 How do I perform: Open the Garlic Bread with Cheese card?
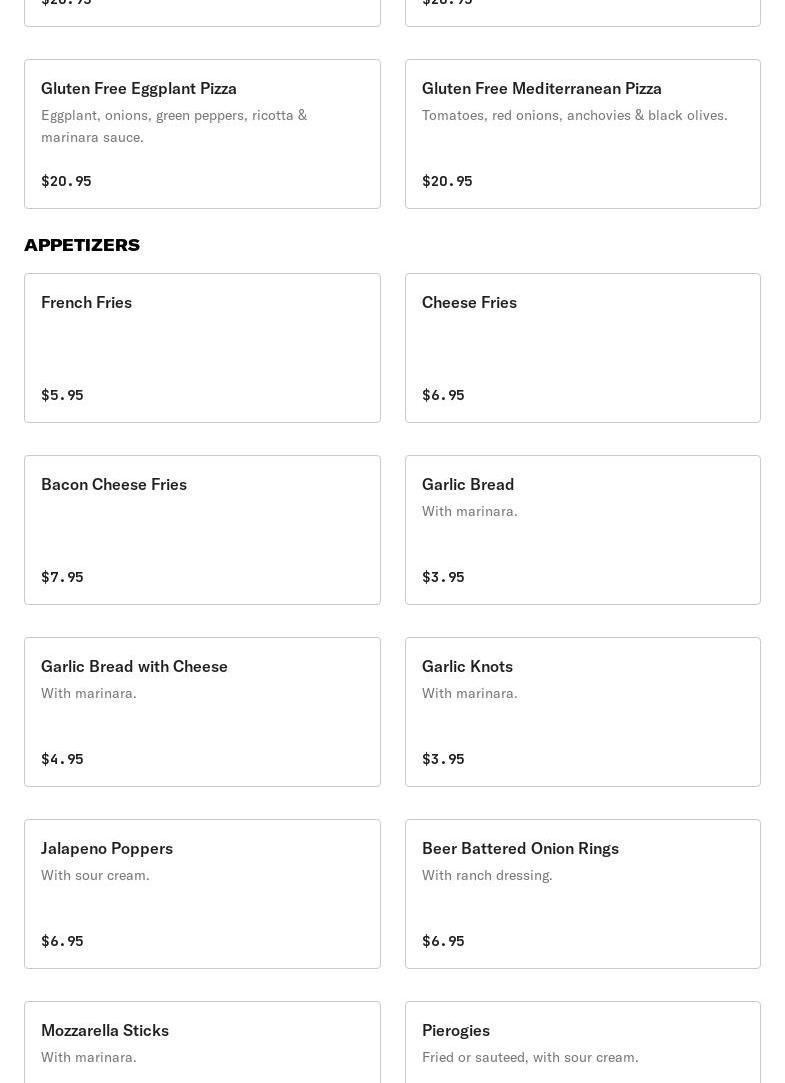202,711
